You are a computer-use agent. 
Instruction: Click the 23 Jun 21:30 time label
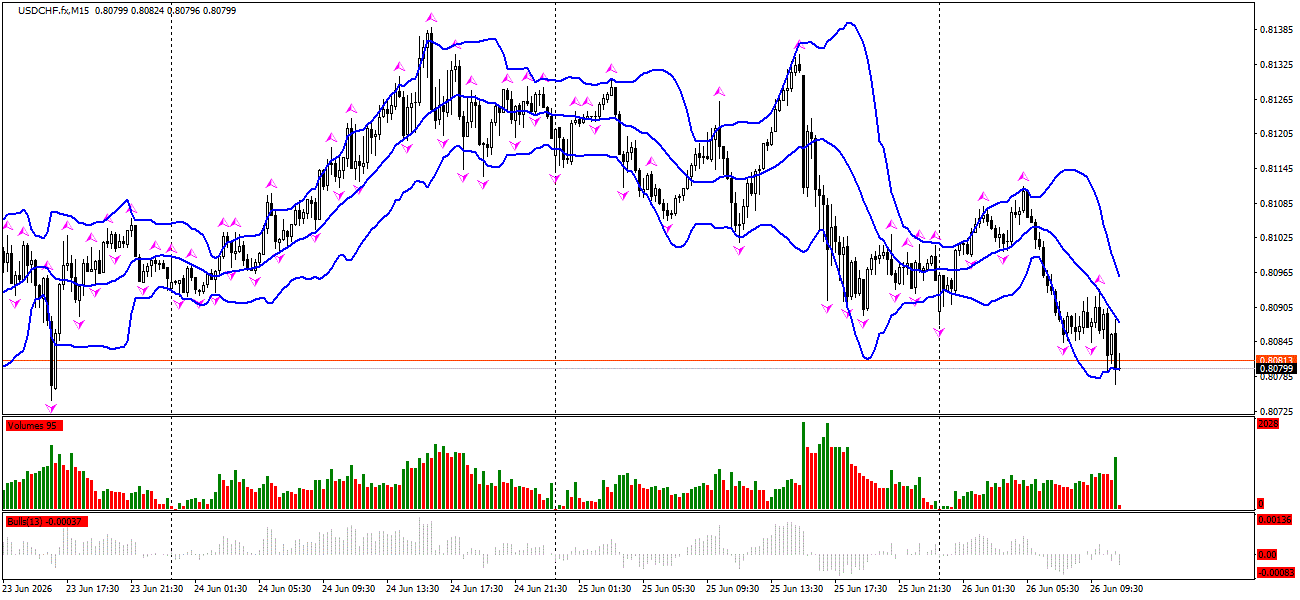156,589
